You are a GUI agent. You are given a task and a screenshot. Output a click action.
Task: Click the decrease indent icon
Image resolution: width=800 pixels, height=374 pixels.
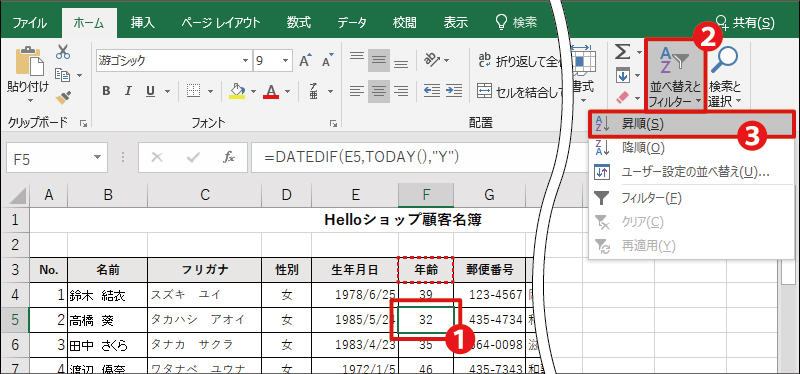432,91
